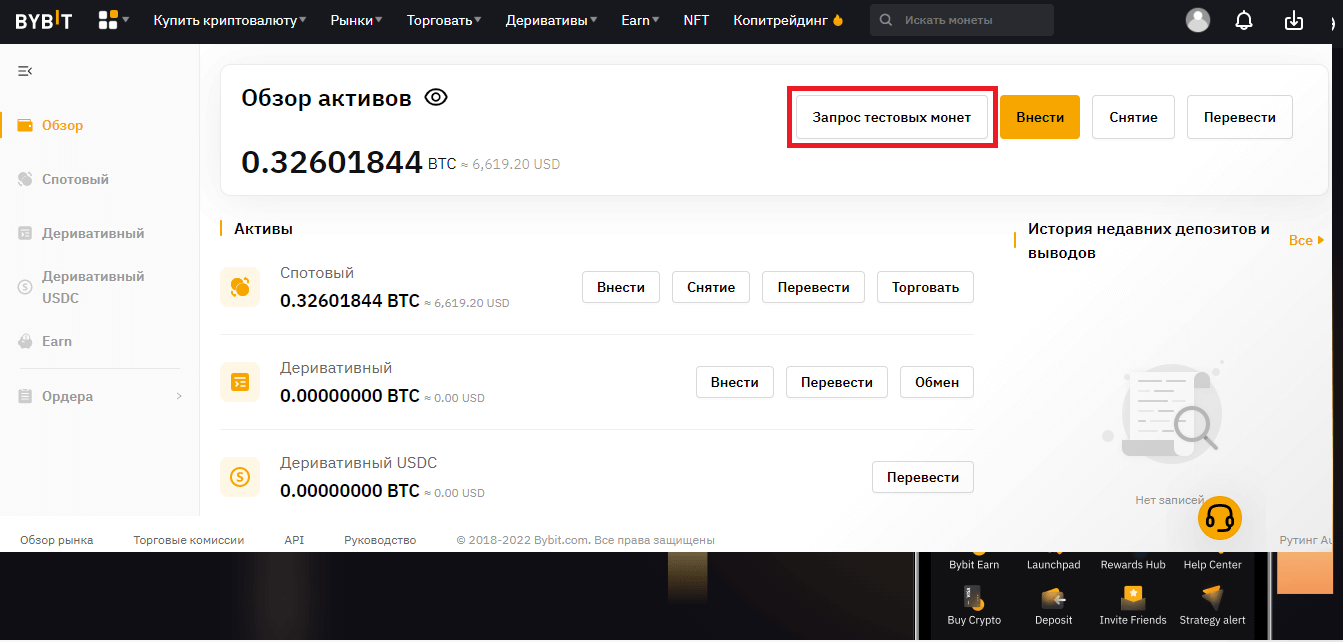The height and width of the screenshot is (642, 1343).
Task: Expand the Купить криптовалюту dropdown
Action: tap(229, 20)
